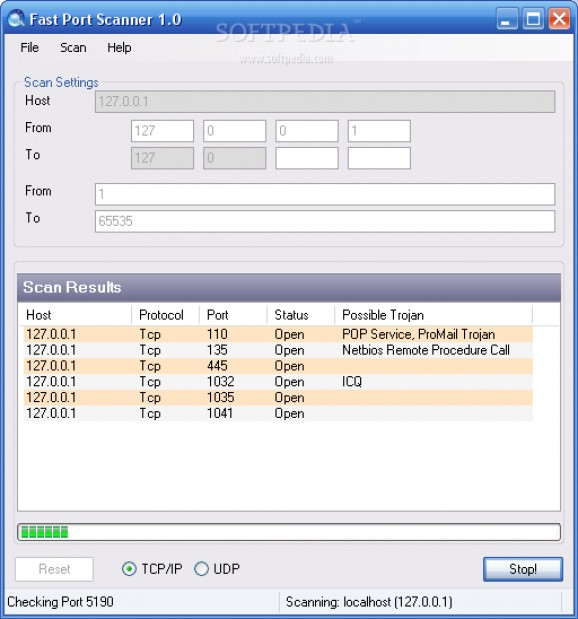
Task: Open the Help menu
Action: [x=119, y=48]
